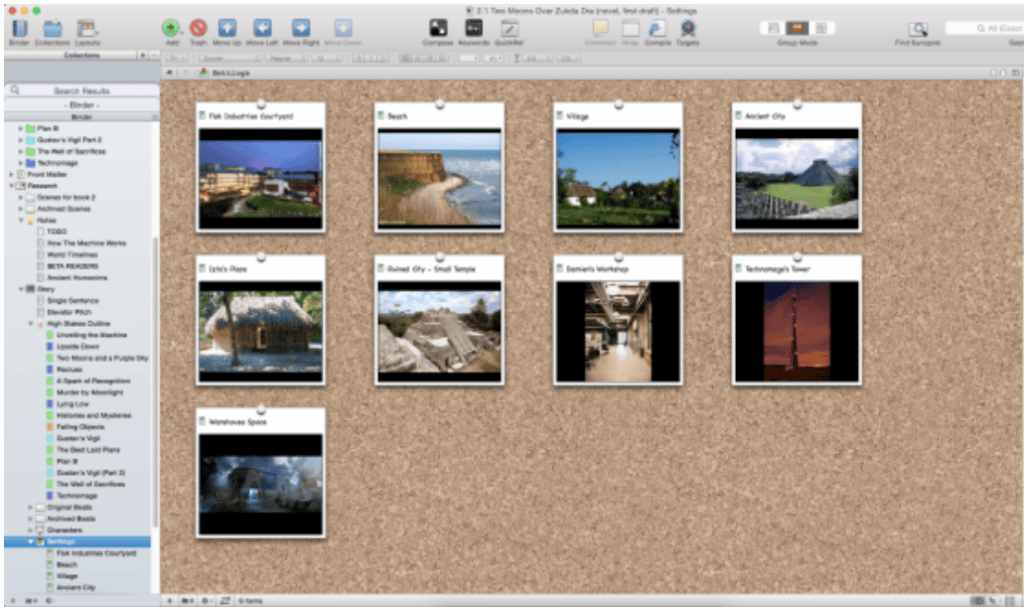Click the green Add item icon
Image resolution: width=1024 pixels, height=607 pixels.
tap(171, 28)
